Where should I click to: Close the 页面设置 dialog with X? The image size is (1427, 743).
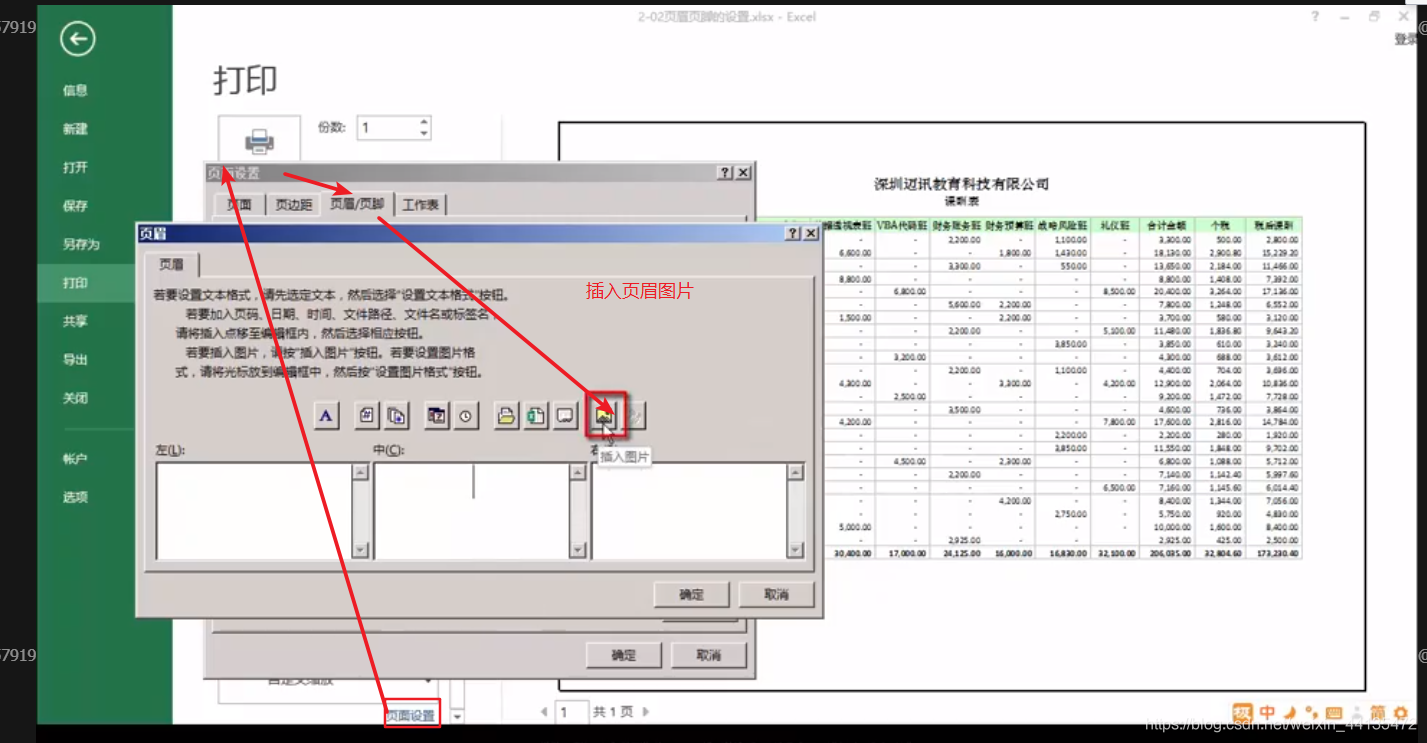[x=743, y=173]
